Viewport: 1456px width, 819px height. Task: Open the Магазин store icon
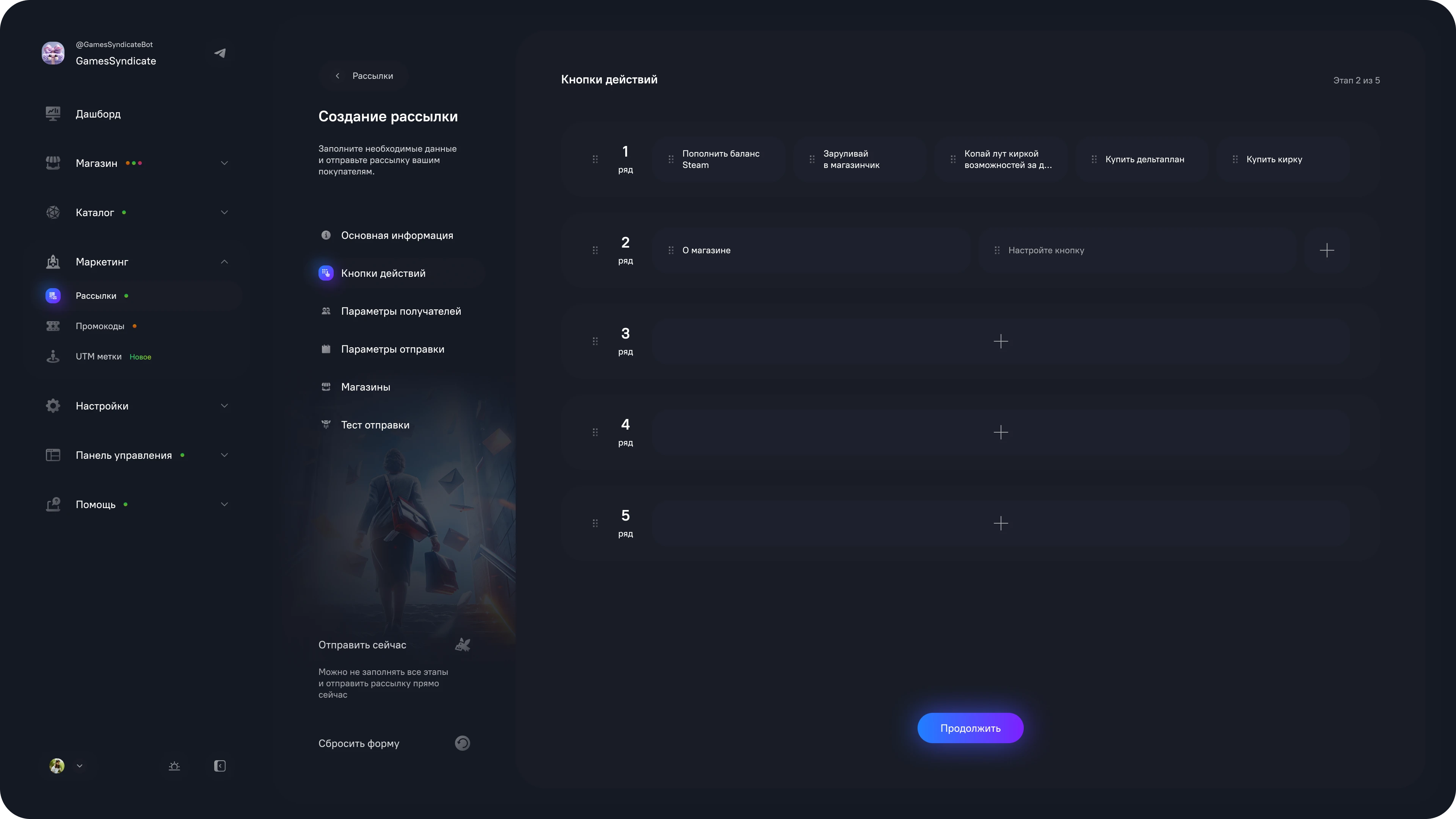tap(53, 163)
